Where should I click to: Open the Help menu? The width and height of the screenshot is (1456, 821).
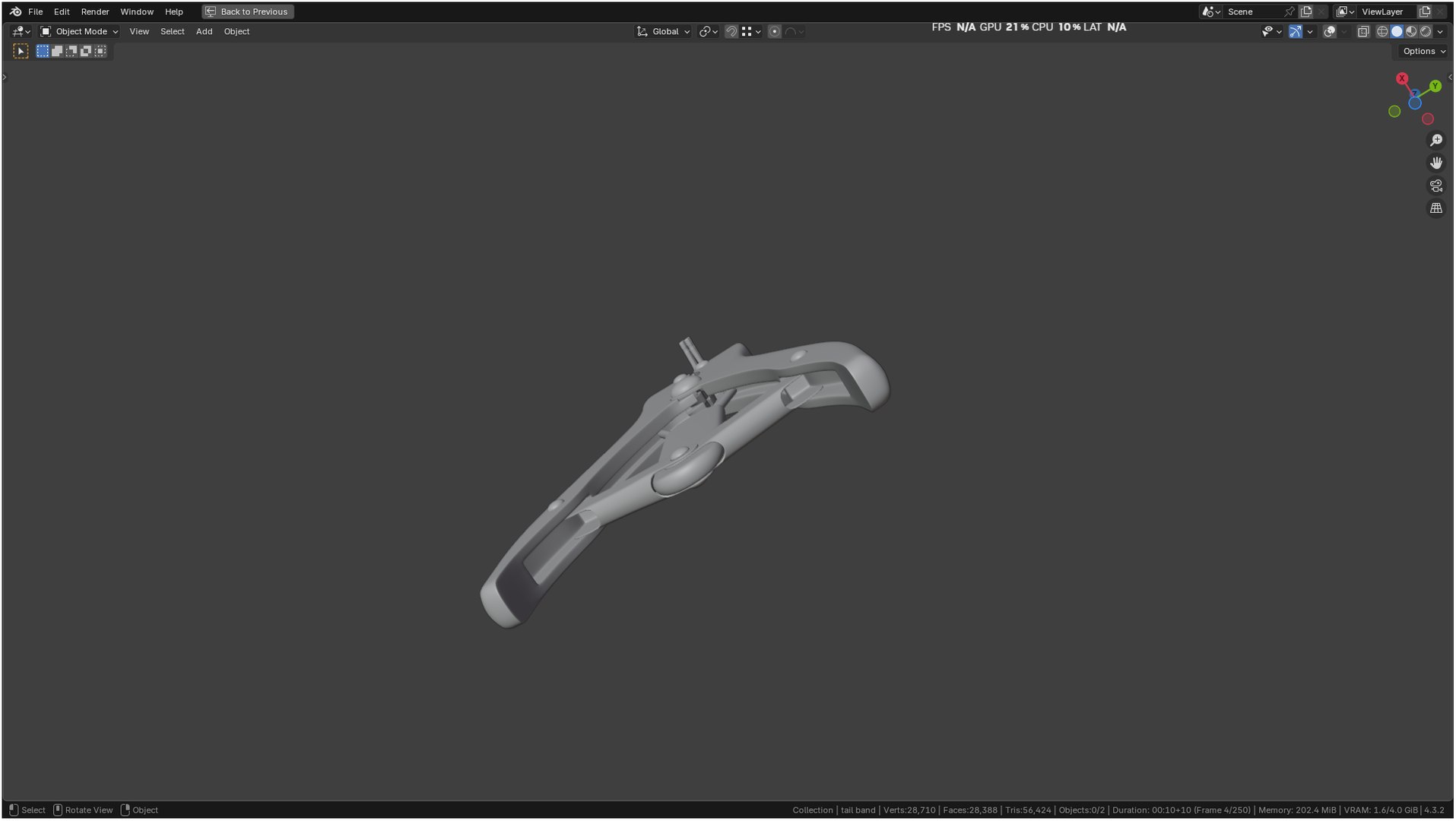tap(174, 11)
